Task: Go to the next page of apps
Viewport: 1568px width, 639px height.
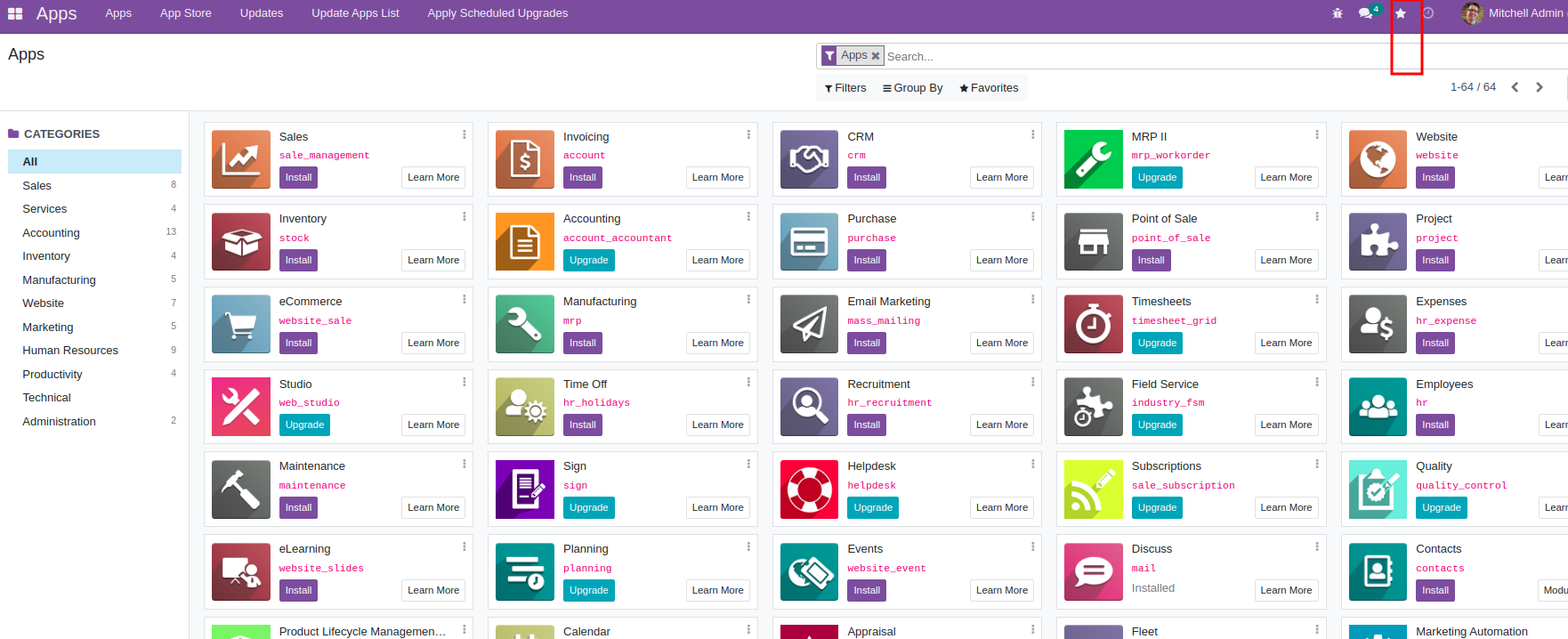Action: coord(1540,87)
